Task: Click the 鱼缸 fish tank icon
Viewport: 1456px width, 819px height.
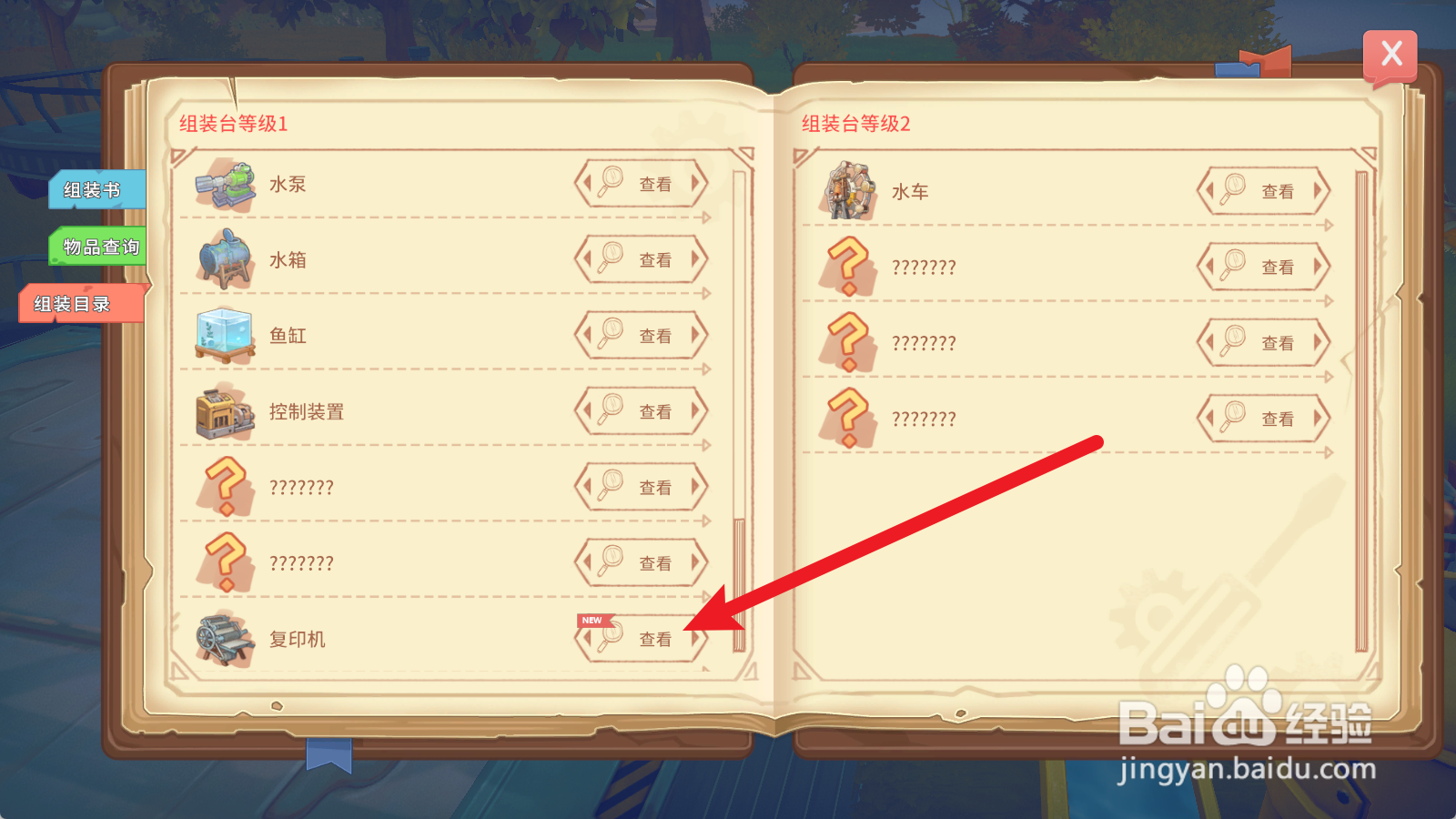Action: (x=225, y=336)
